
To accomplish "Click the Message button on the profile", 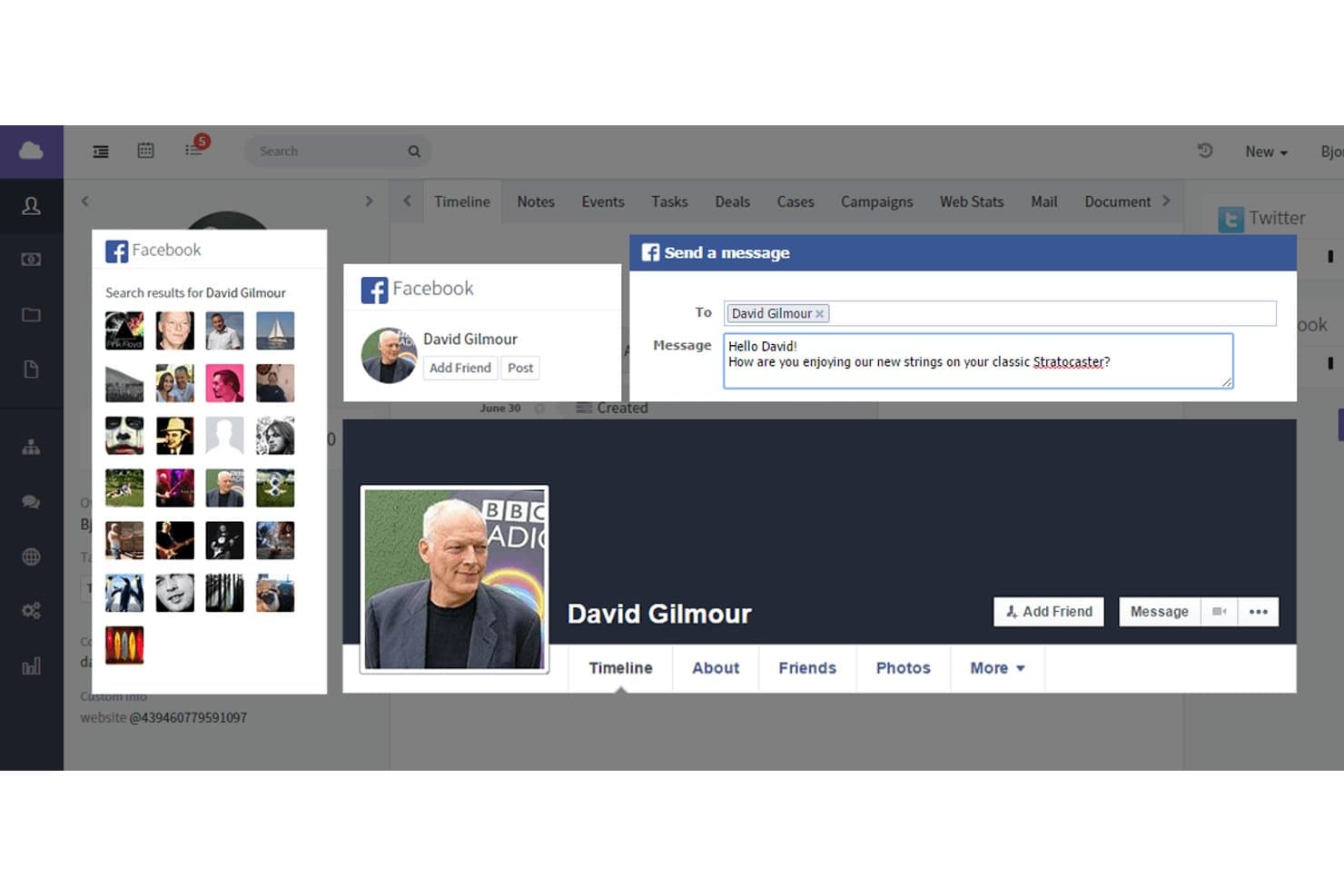I will tap(1160, 612).
